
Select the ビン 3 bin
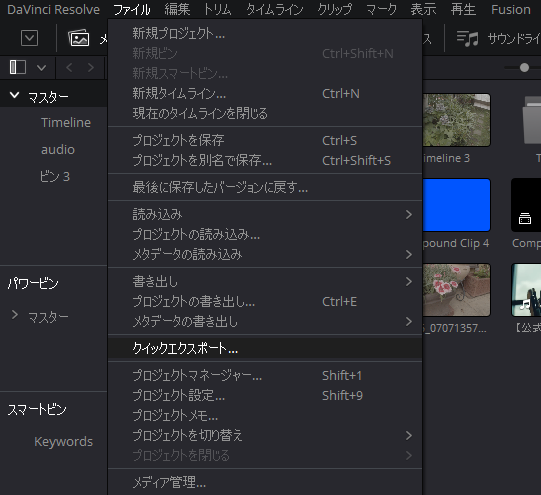point(55,177)
